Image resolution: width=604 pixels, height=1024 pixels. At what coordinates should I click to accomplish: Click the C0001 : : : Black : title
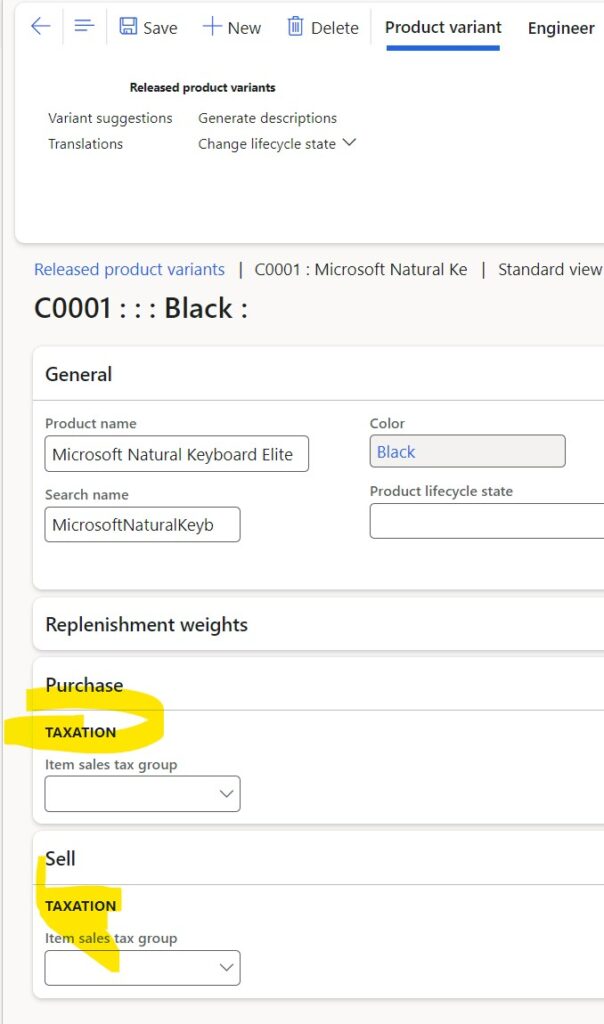pos(141,308)
